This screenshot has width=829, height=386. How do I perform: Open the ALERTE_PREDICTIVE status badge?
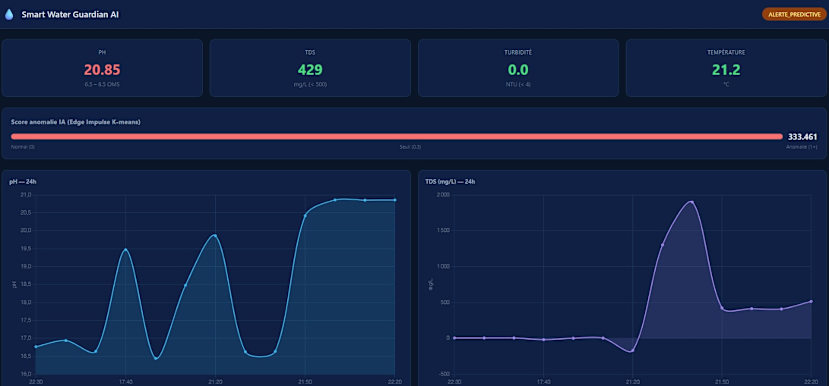click(x=794, y=14)
